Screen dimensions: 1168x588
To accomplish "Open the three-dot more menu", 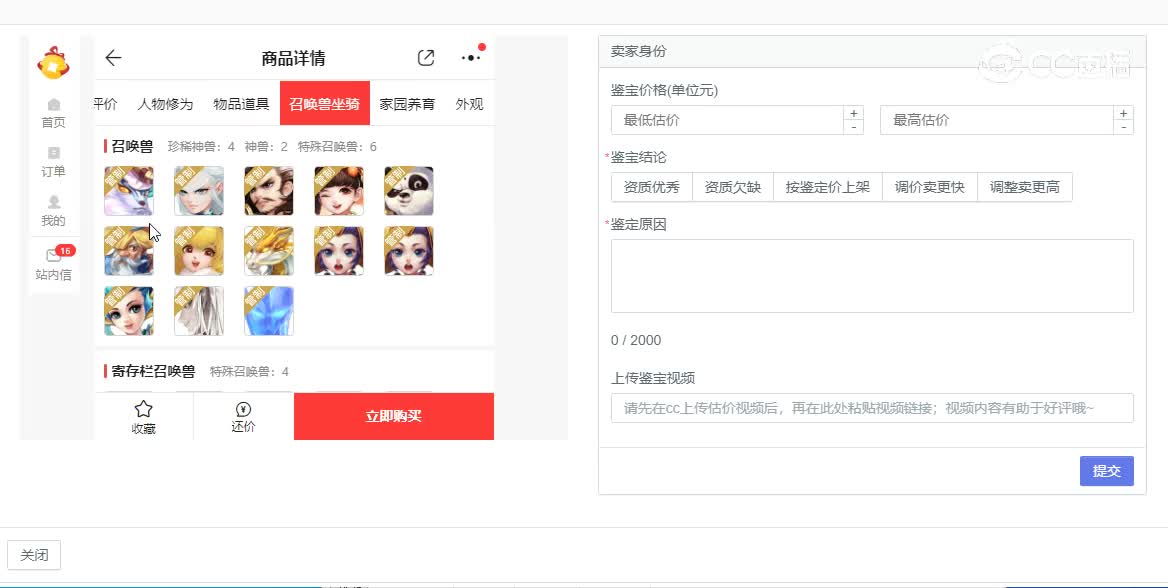I will [471, 58].
